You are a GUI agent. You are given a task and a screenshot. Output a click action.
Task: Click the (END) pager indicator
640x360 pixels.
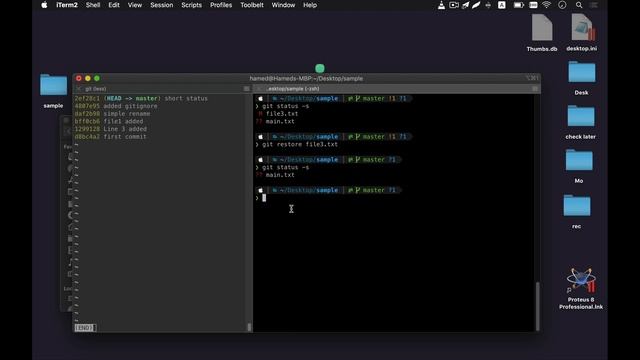[85, 328]
